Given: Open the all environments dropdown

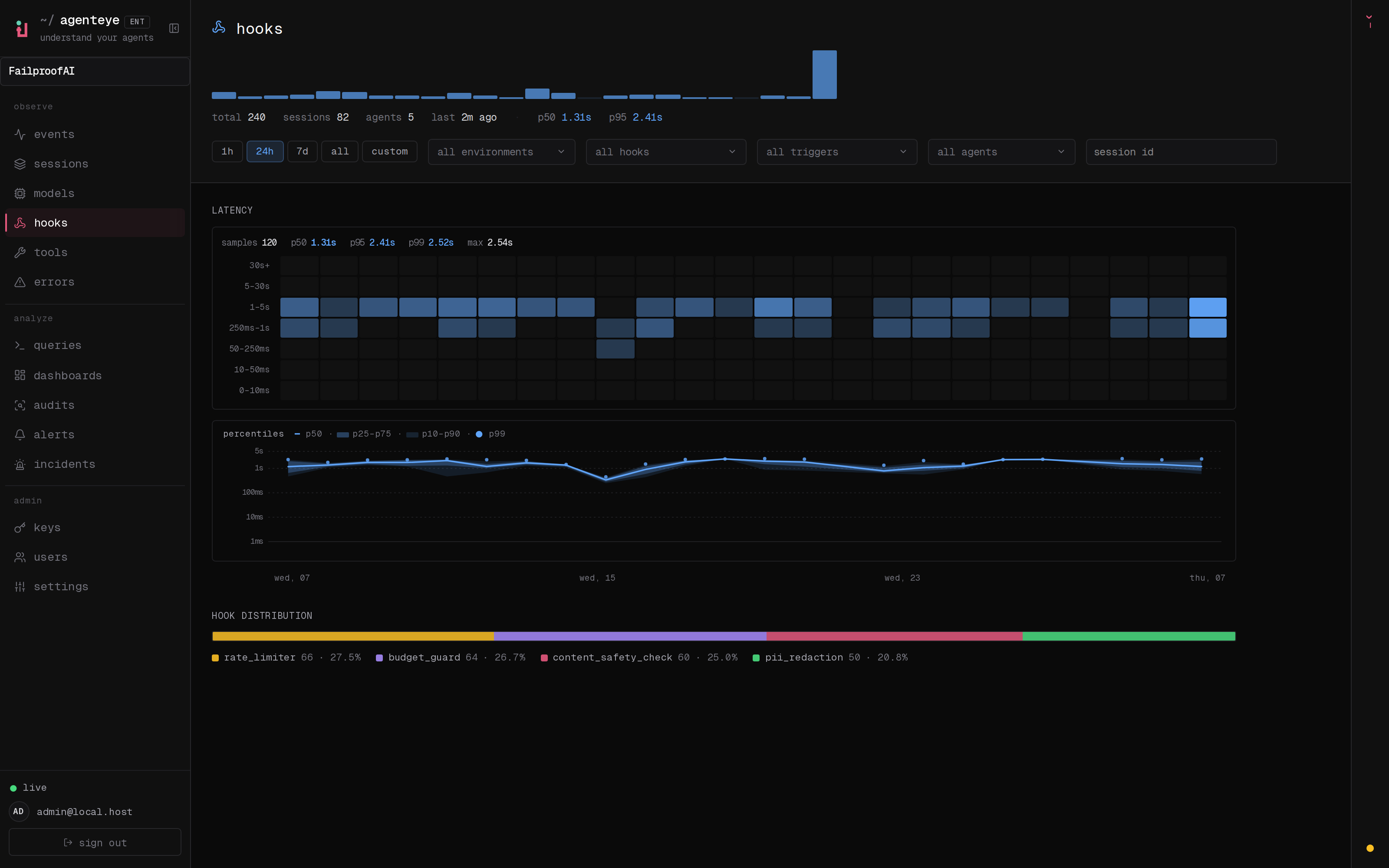Looking at the screenshot, I should pos(502,152).
